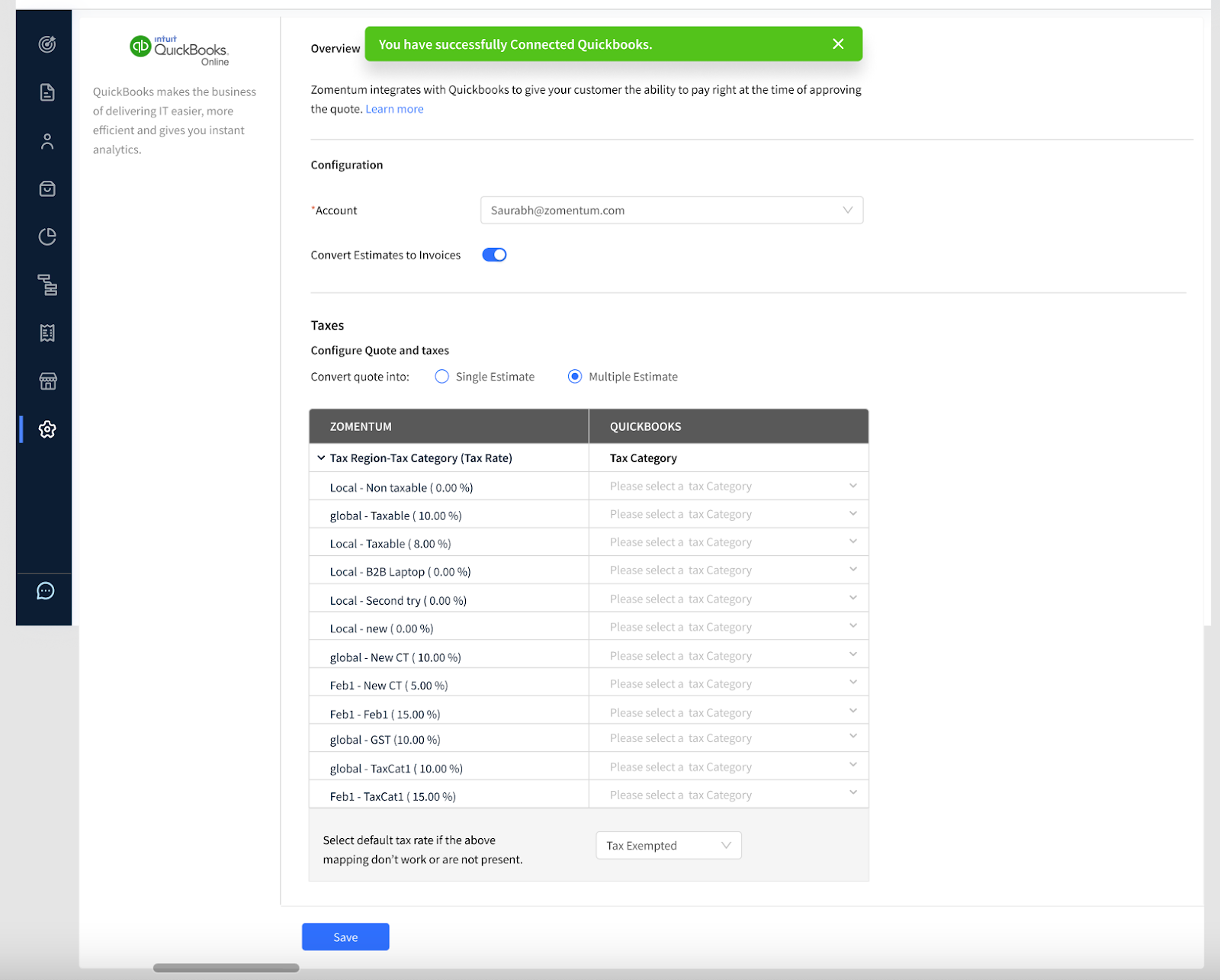Open tax category dropdown for Local - Second try

(729, 599)
